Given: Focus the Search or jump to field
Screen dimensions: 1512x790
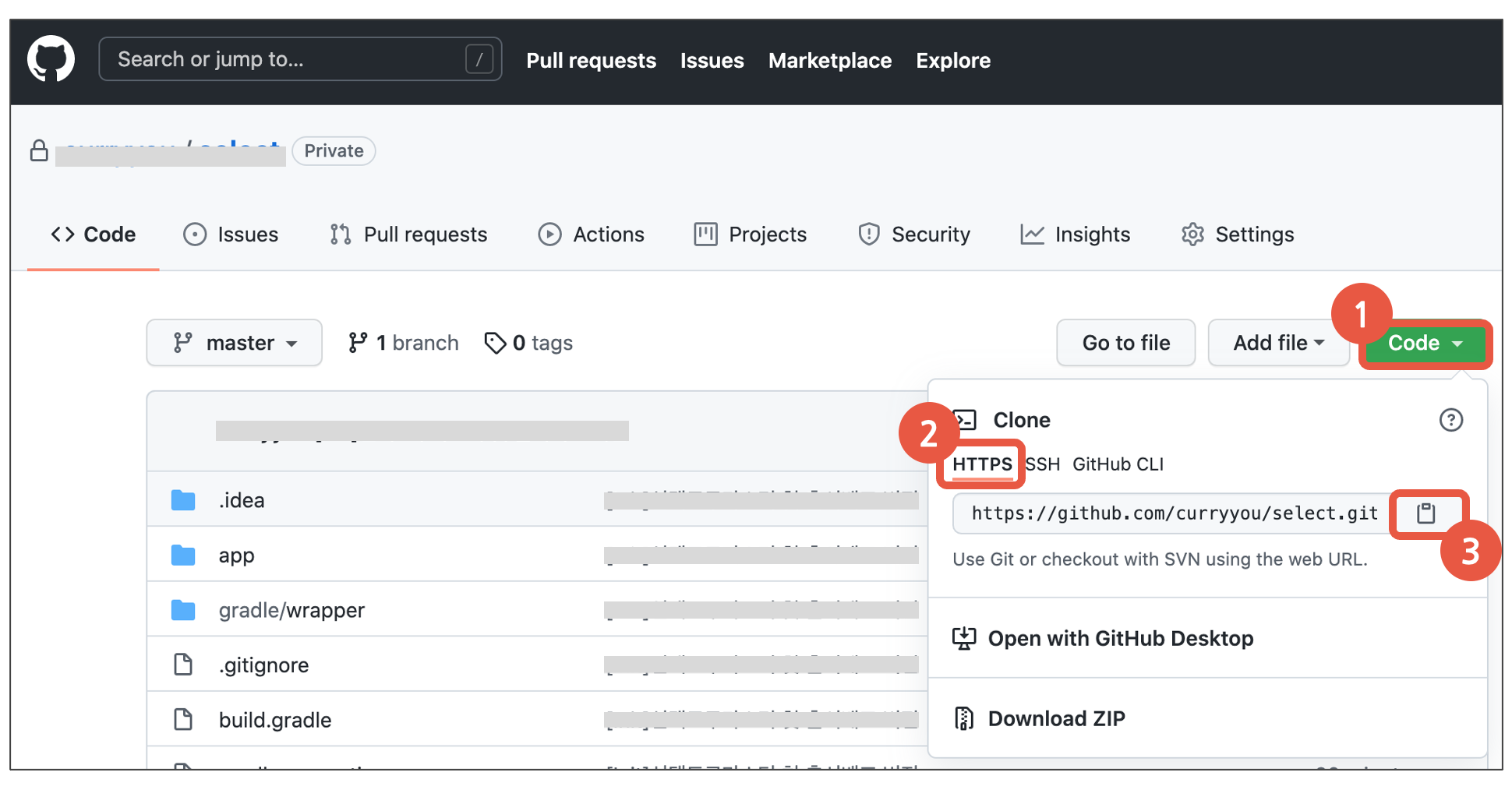Looking at the screenshot, I should (x=300, y=59).
